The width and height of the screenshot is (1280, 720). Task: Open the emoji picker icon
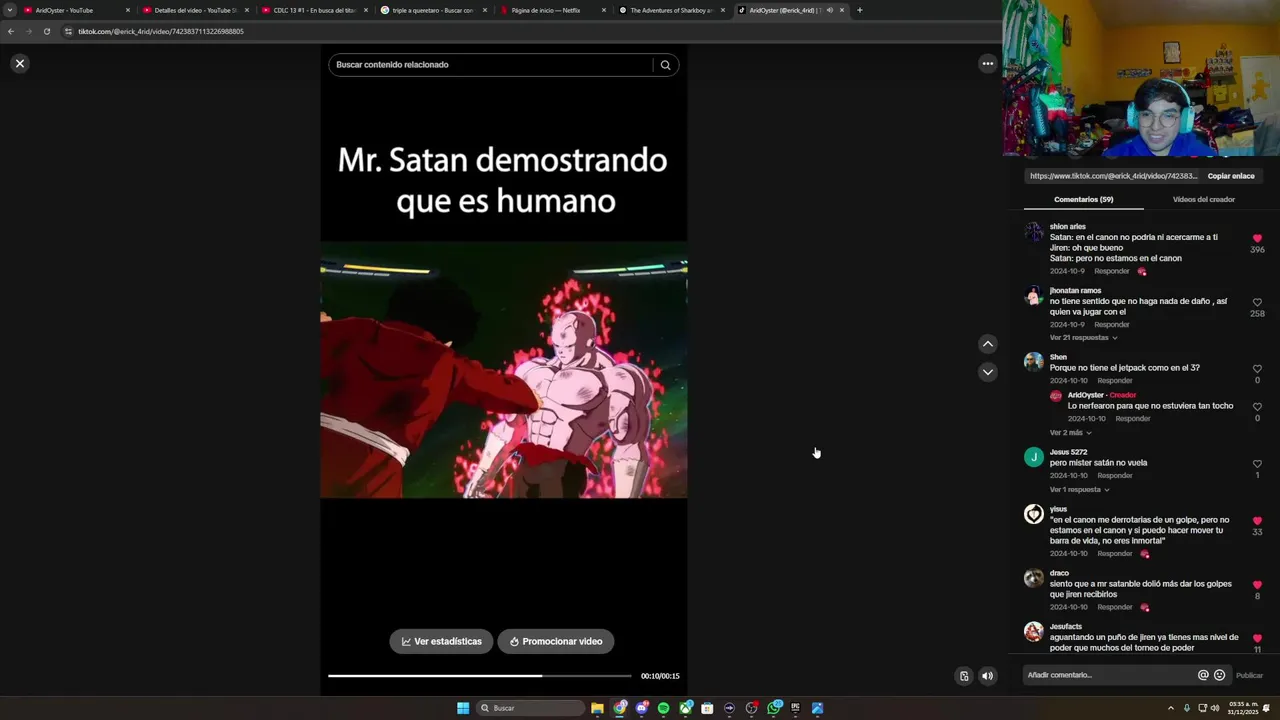point(1219,675)
